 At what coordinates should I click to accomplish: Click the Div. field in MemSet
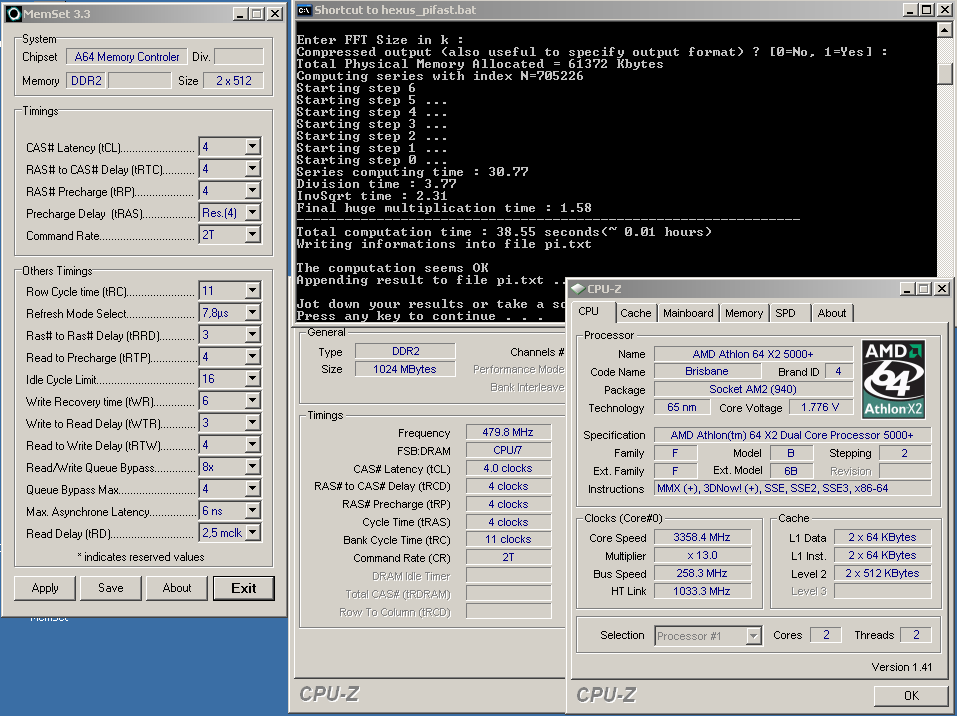[239, 57]
